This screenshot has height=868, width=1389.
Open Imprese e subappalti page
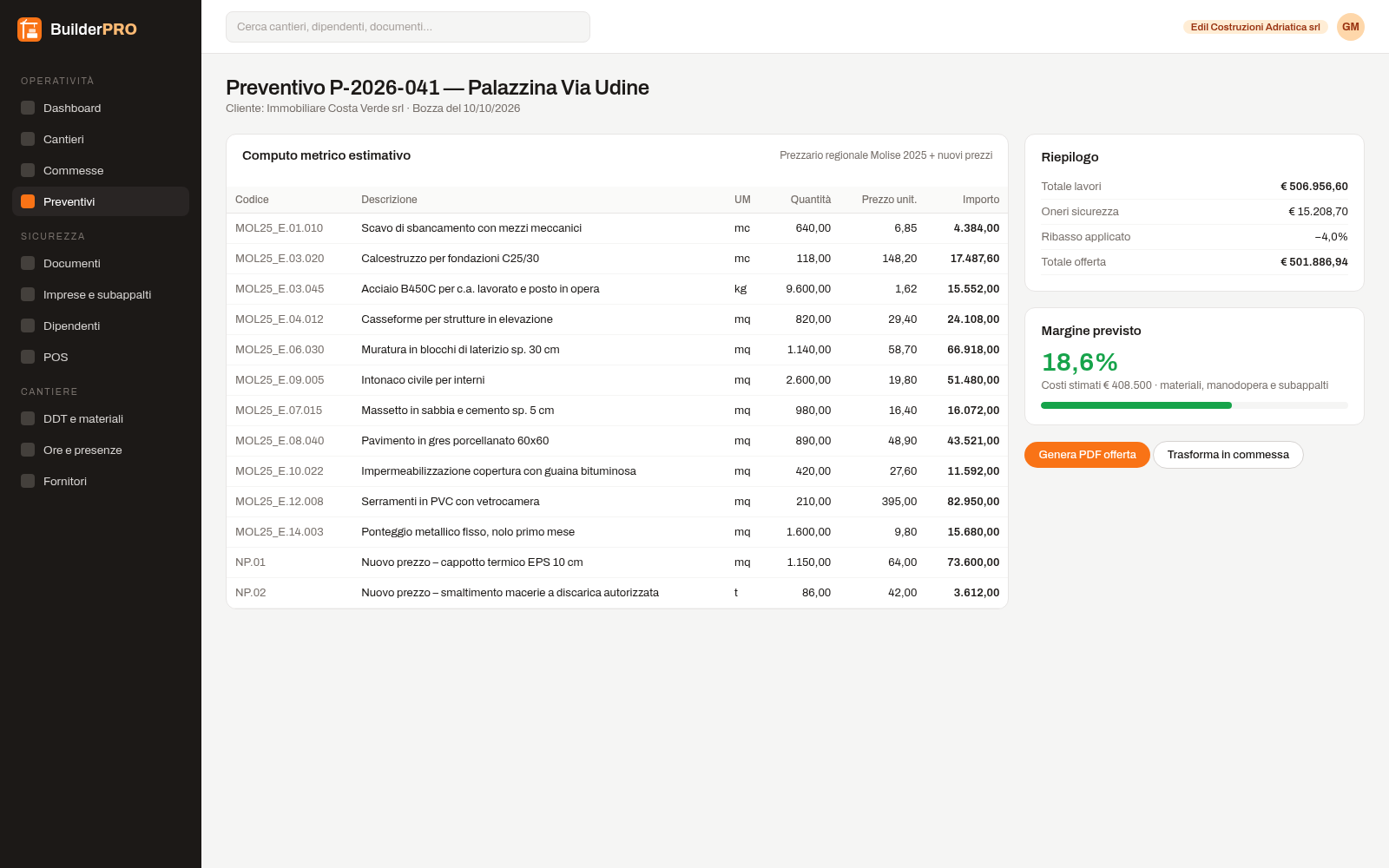click(101, 294)
